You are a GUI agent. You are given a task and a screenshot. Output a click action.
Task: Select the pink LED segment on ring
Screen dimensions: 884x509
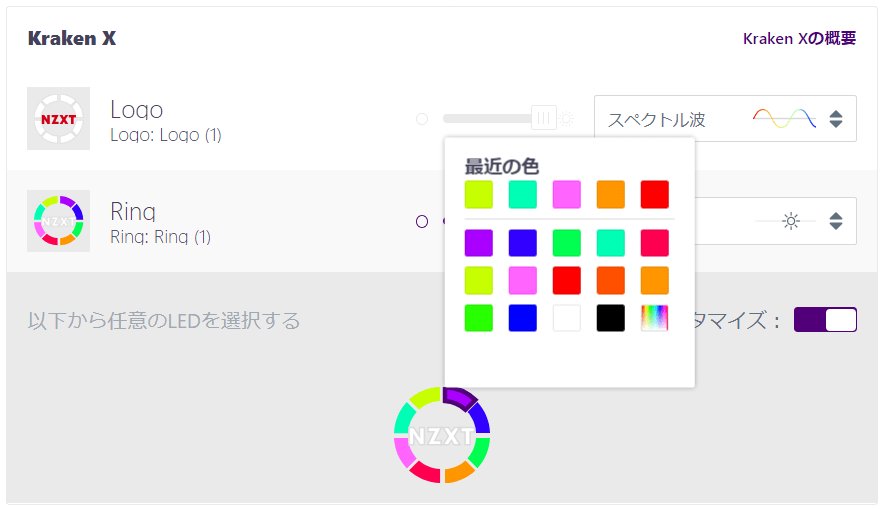point(404,453)
